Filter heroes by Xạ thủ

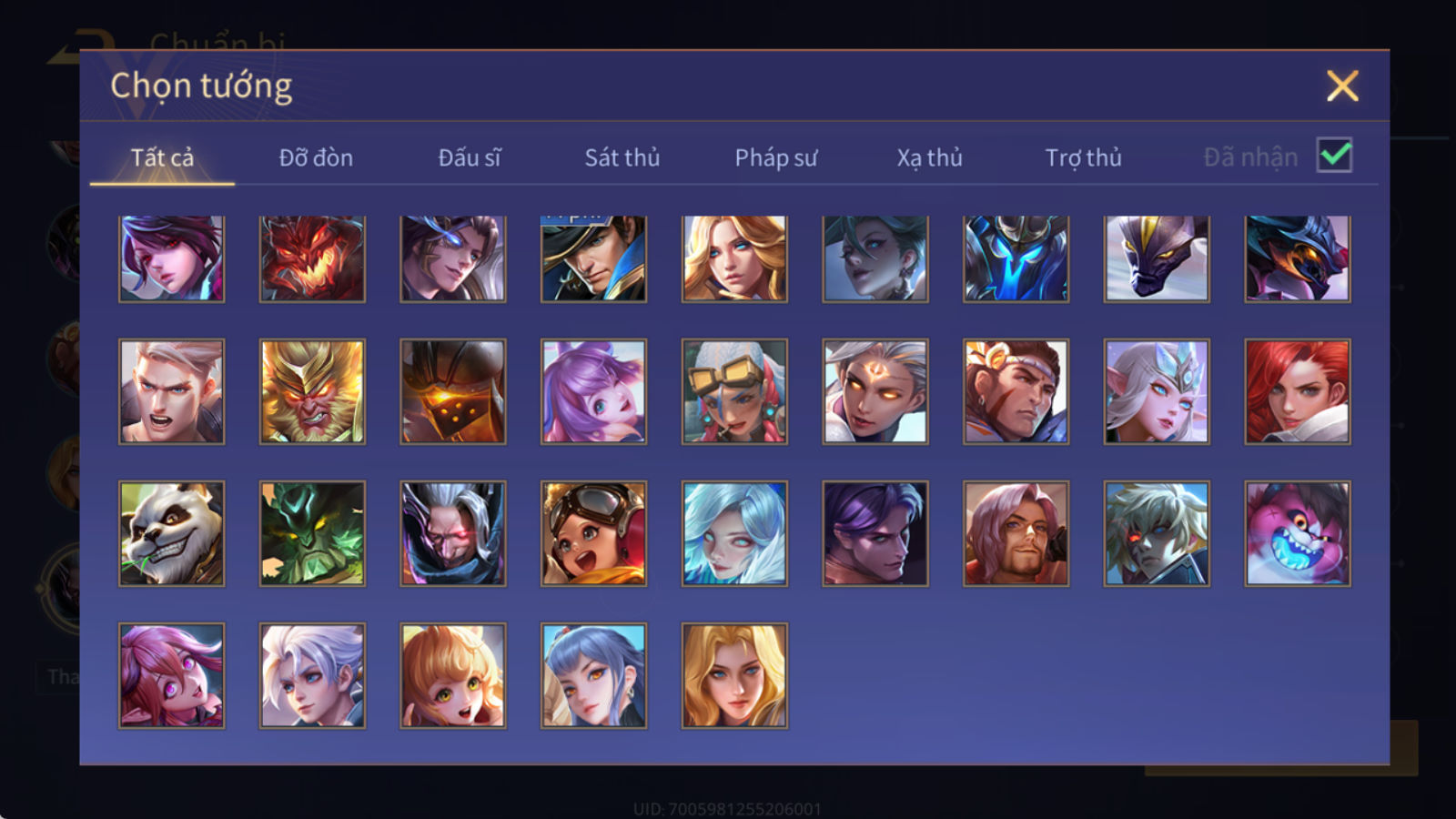929,157
